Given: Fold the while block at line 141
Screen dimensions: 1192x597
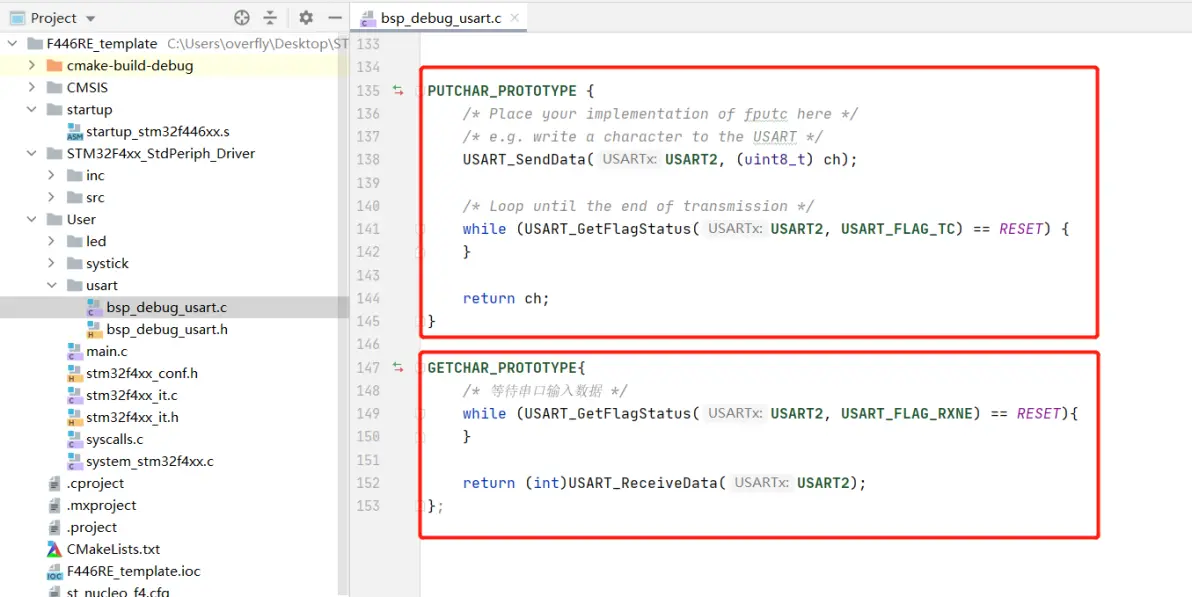Looking at the screenshot, I should point(420,229).
